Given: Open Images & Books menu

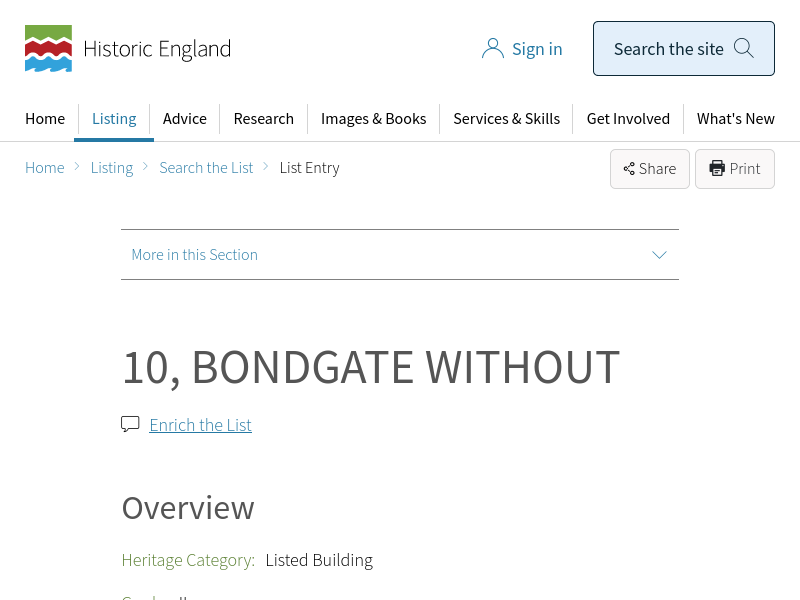Looking at the screenshot, I should tap(373, 118).
